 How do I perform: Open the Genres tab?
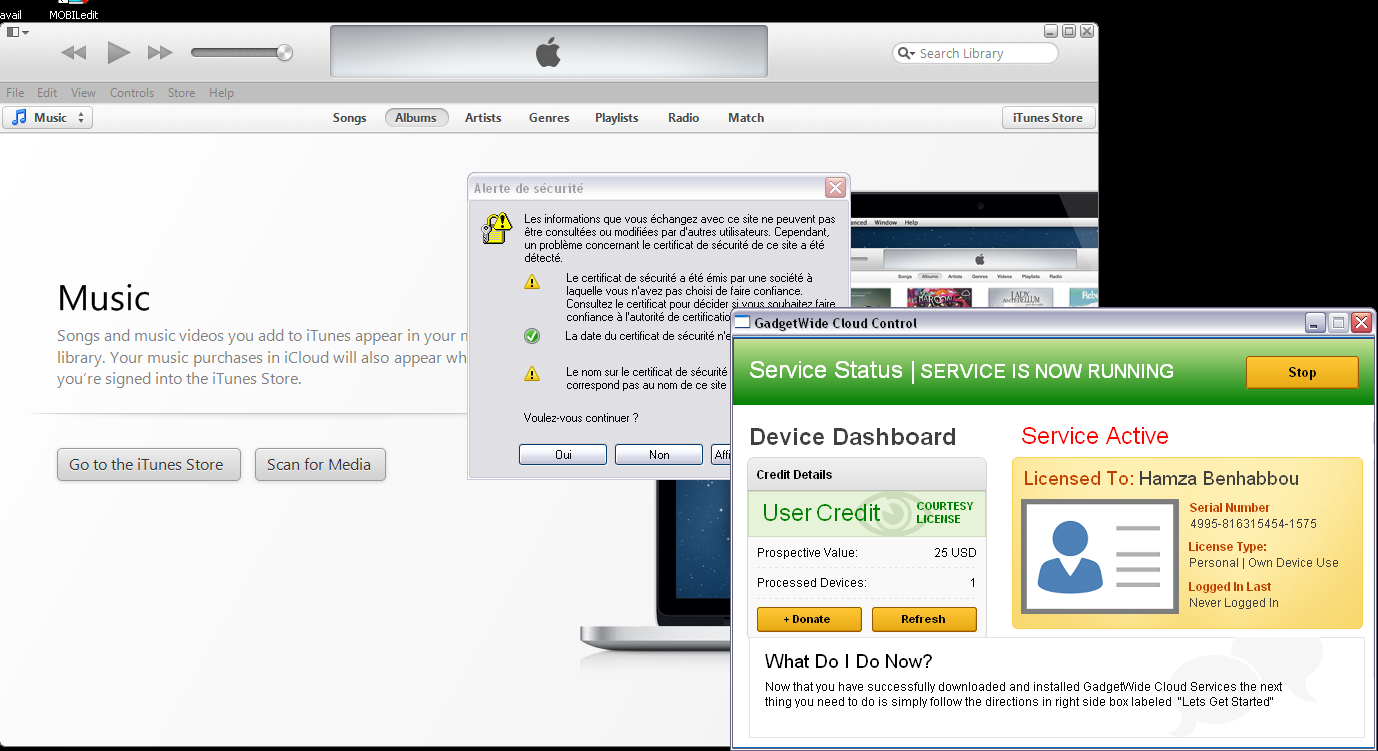tap(549, 118)
